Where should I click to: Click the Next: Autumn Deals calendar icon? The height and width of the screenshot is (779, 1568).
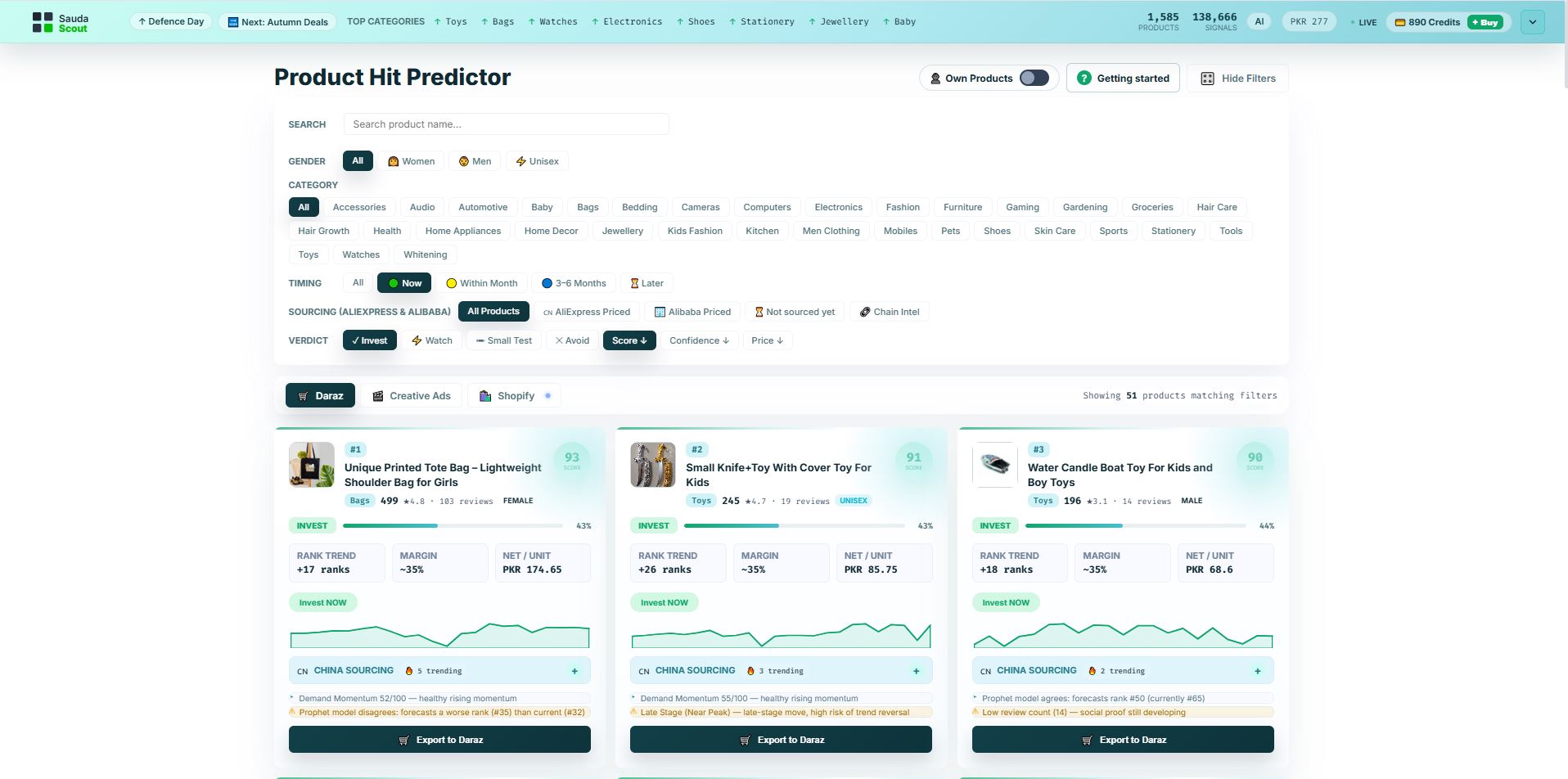233,22
